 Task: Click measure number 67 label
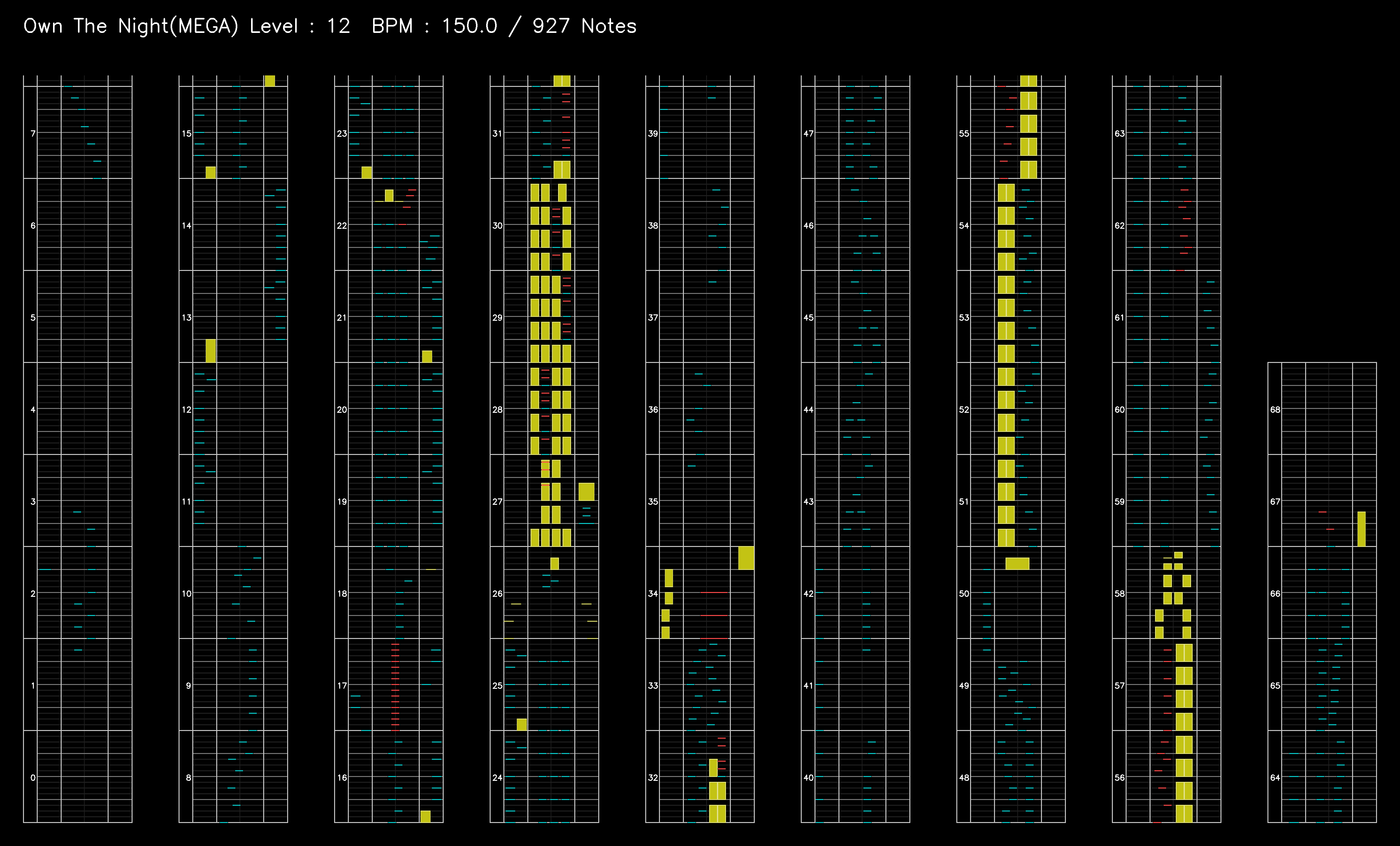[x=1275, y=501]
